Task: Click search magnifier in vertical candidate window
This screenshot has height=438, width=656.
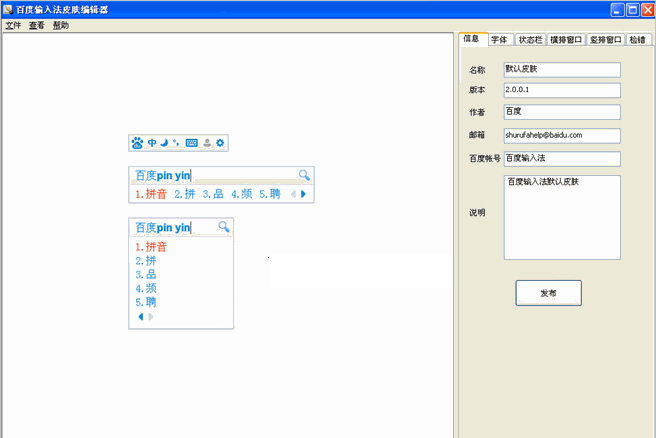Action: 224,227
